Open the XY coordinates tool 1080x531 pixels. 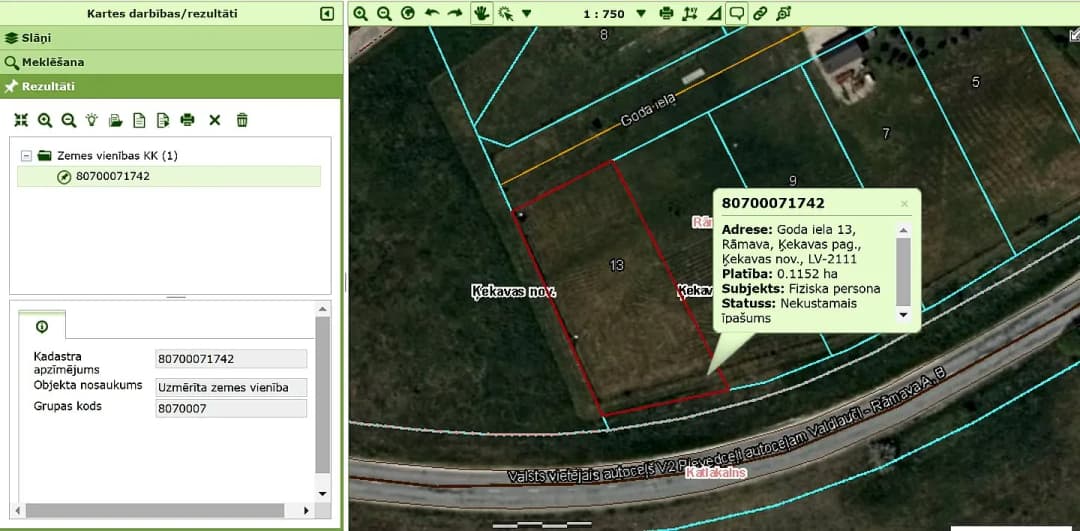[x=689, y=13]
